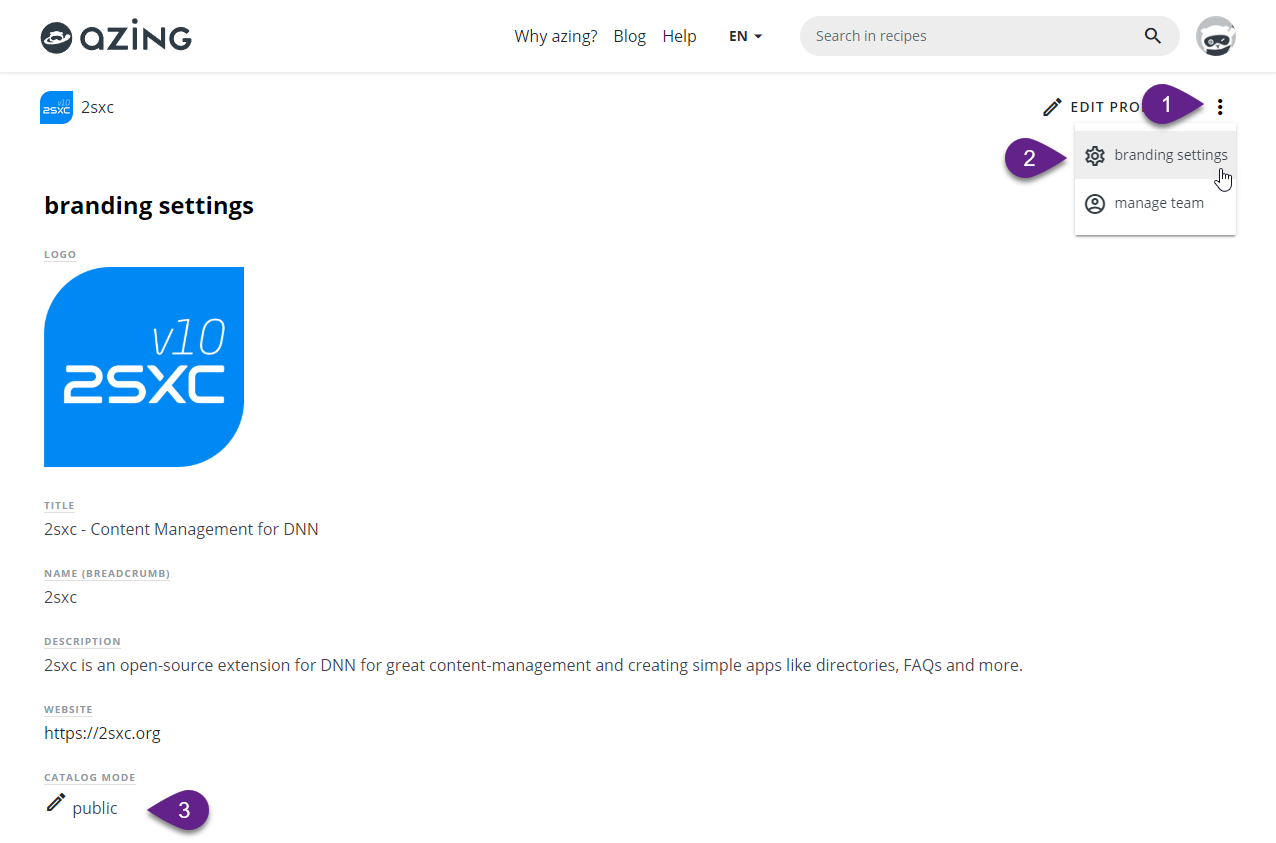This screenshot has width=1276, height=843.
Task: Click the 2sxc breadcrumb name text
Action: point(97,107)
